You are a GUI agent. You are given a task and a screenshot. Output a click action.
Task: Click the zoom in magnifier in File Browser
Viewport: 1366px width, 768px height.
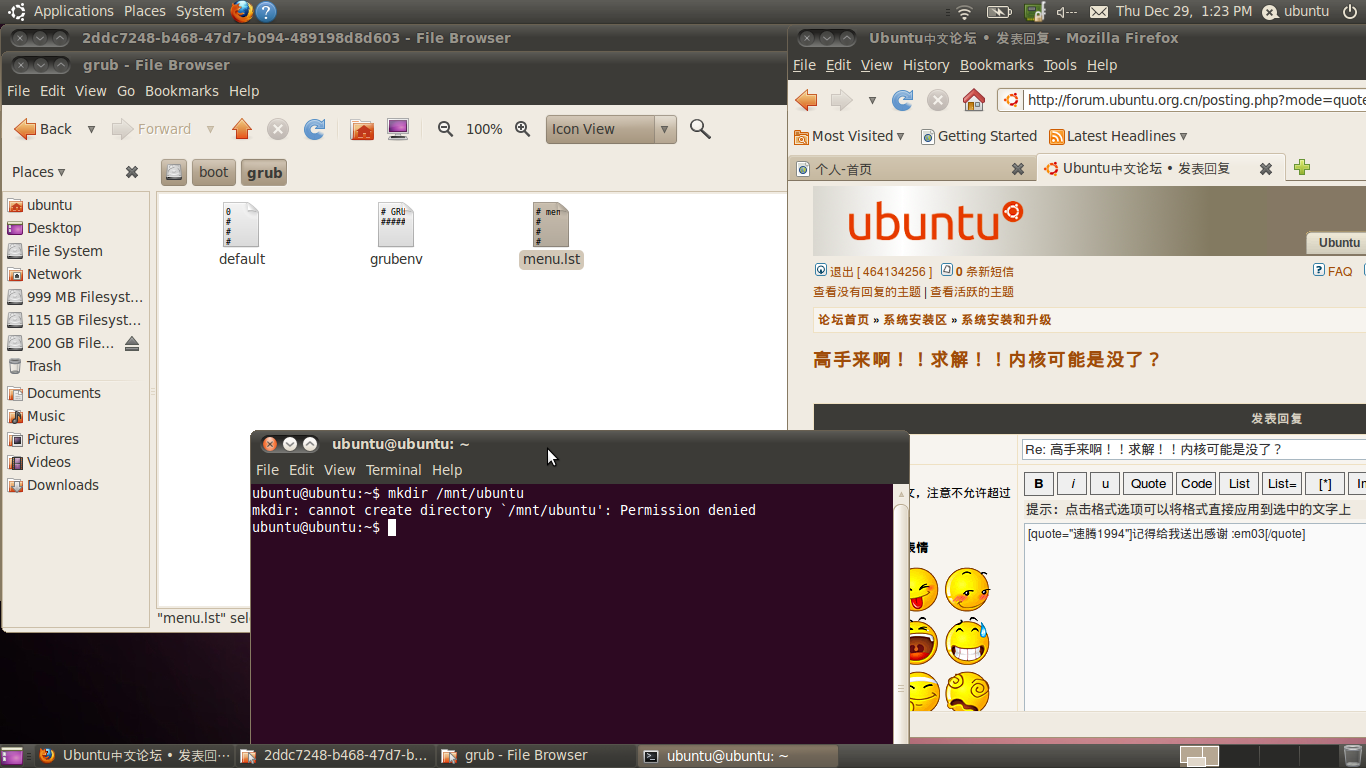pyautogui.click(x=522, y=129)
